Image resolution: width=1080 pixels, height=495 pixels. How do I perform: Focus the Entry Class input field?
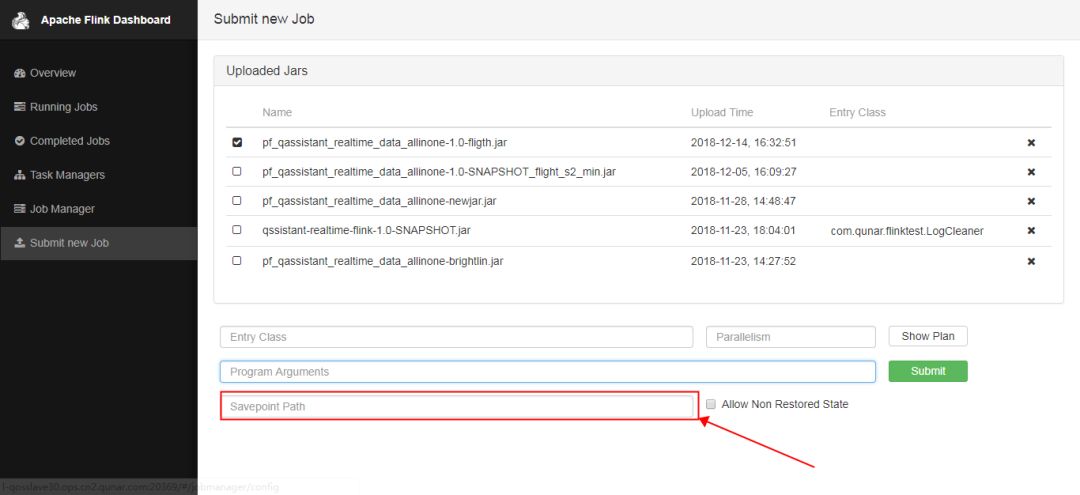click(457, 337)
